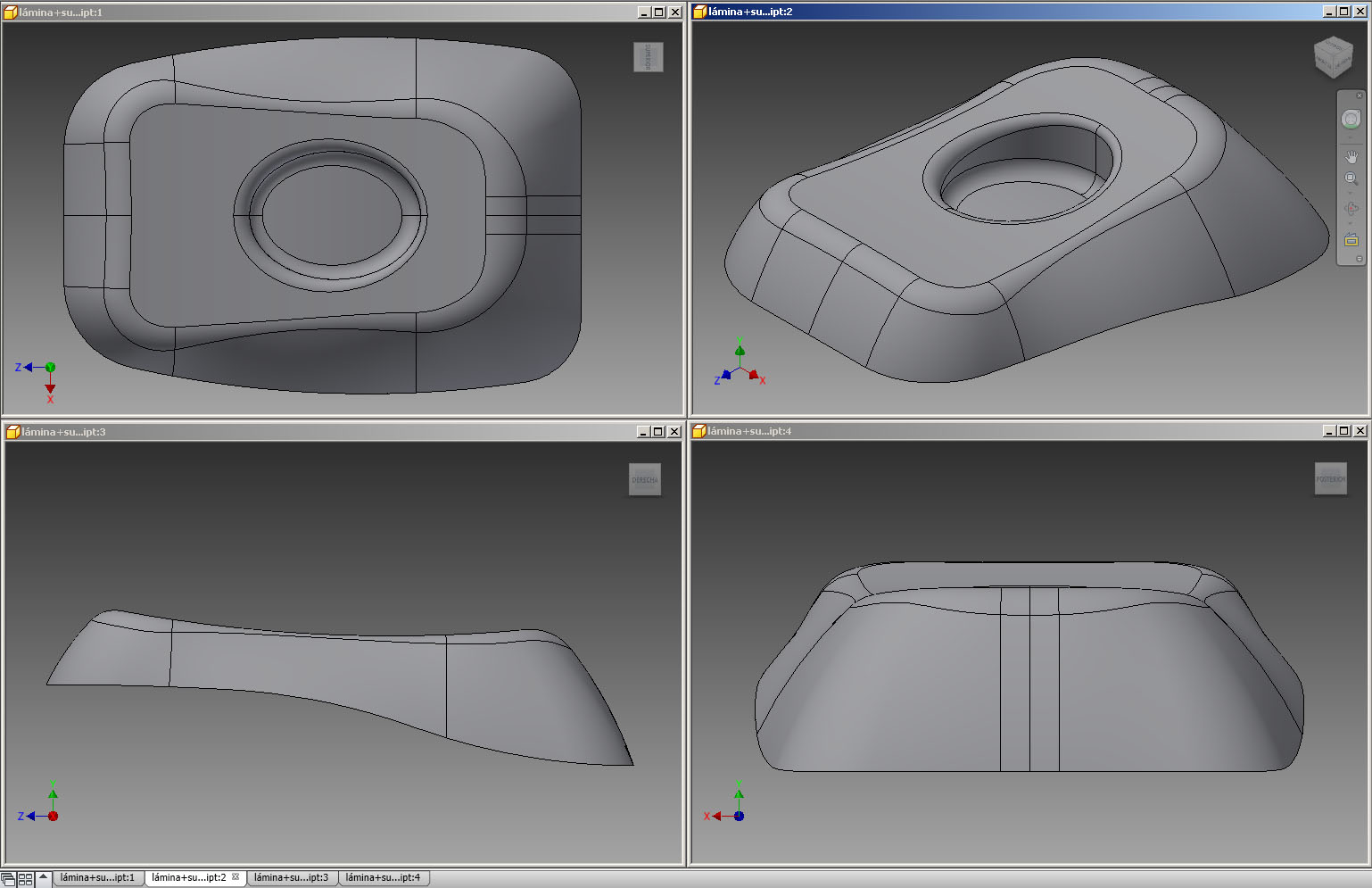This screenshot has width=1372, height=888.
Task: Click the part icon in window ipt:4 title bar
Action: (699, 431)
